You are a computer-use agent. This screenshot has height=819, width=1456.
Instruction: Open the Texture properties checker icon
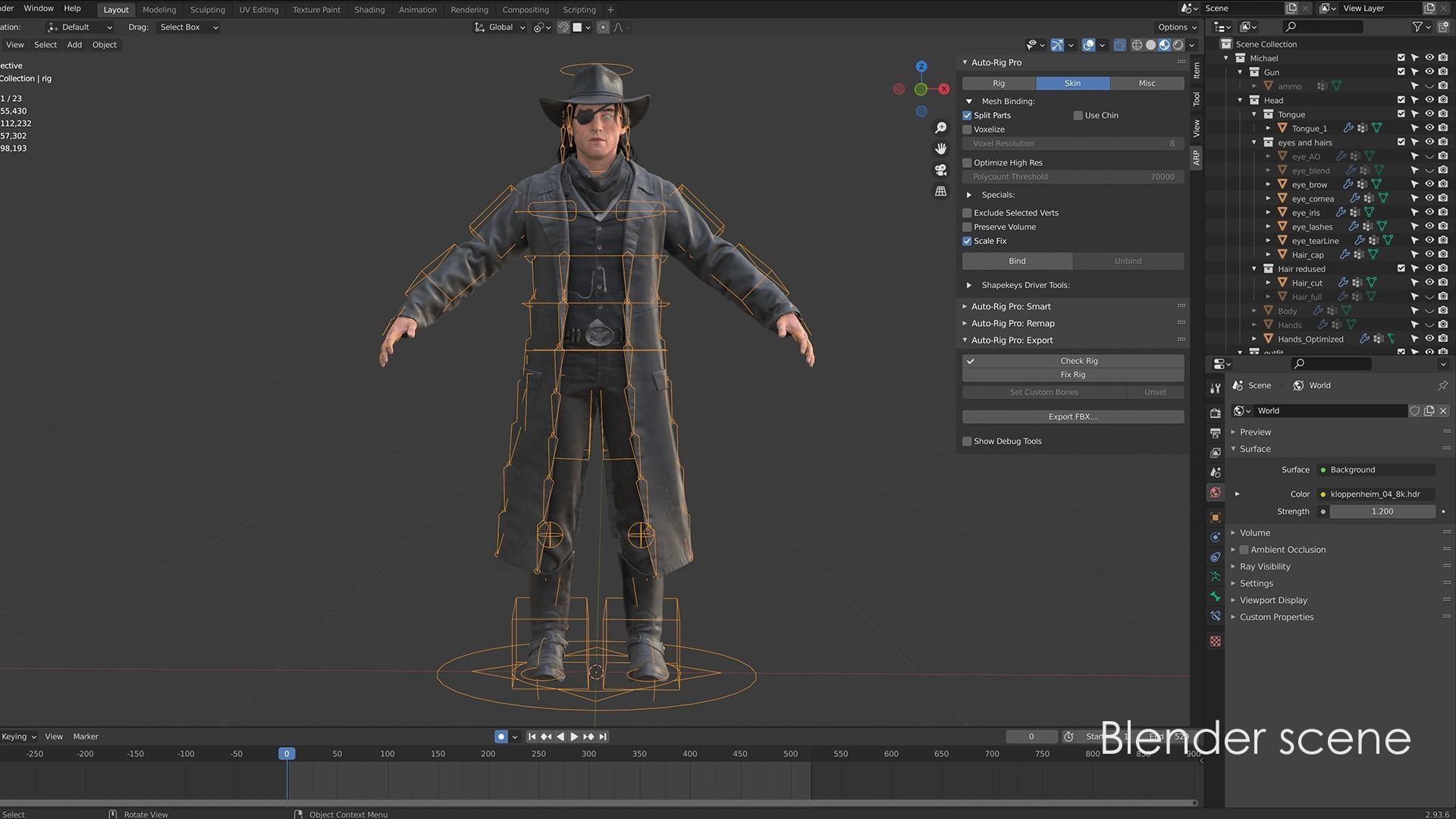tap(1216, 641)
